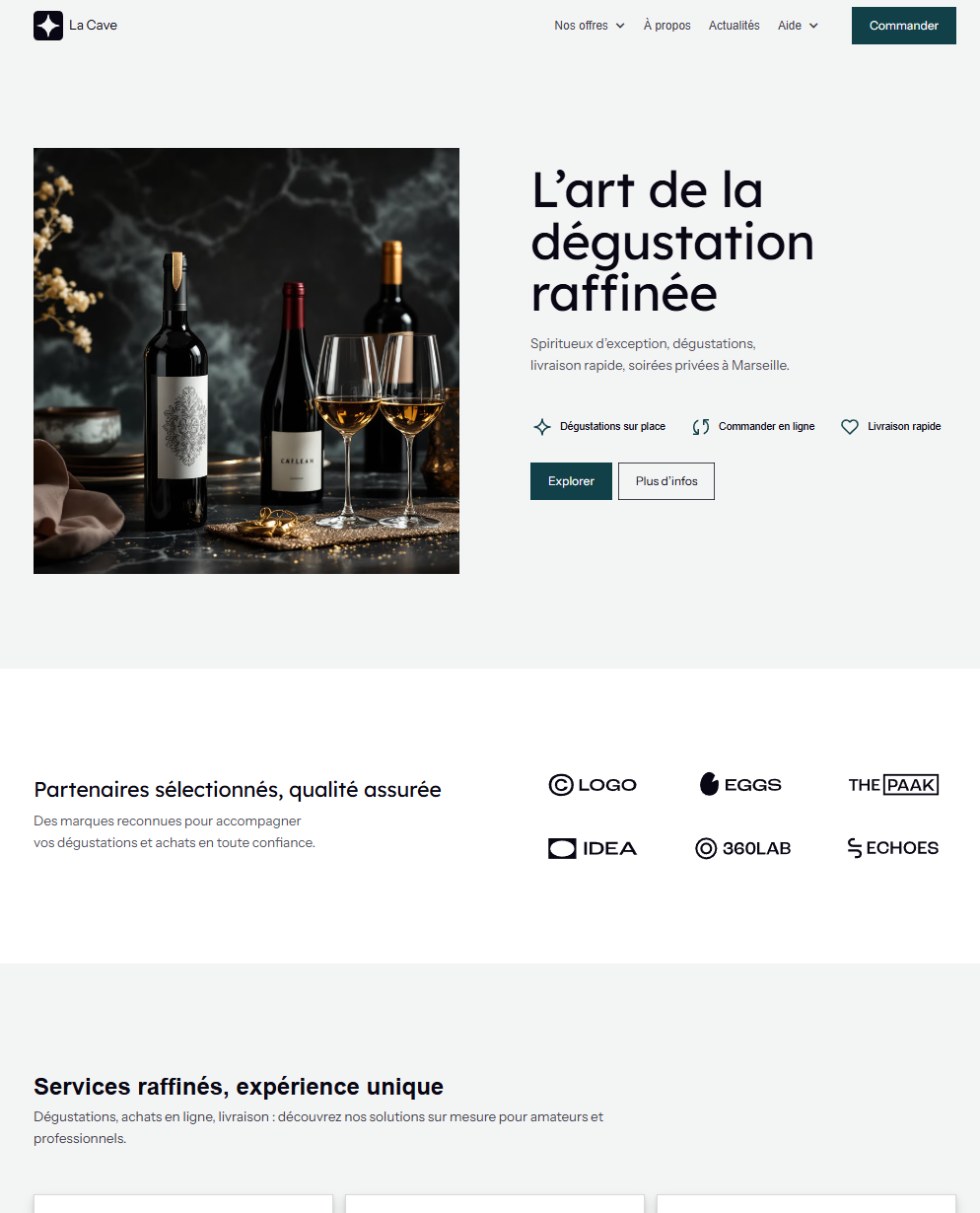Click the refresh arrows icon beside Commander en ligne
This screenshot has height=1213, width=980.
pos(701,427)
